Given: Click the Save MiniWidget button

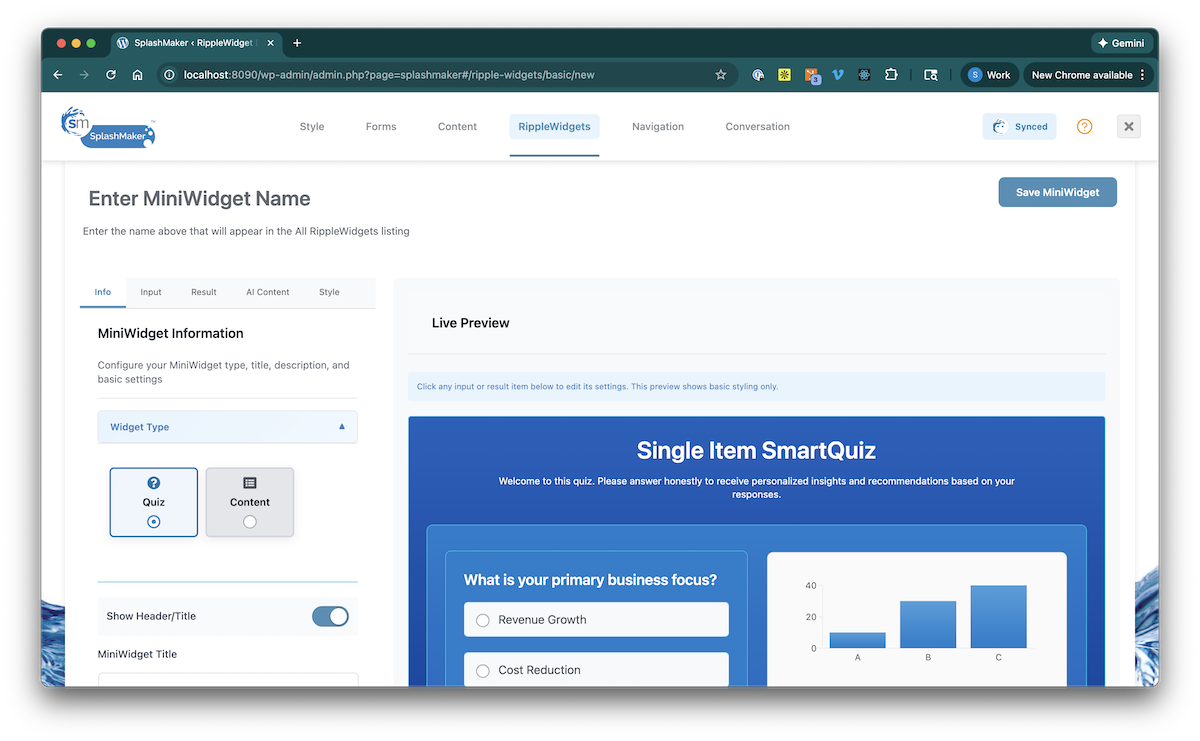Looking at the screenshot, I should coord(1057,193).
